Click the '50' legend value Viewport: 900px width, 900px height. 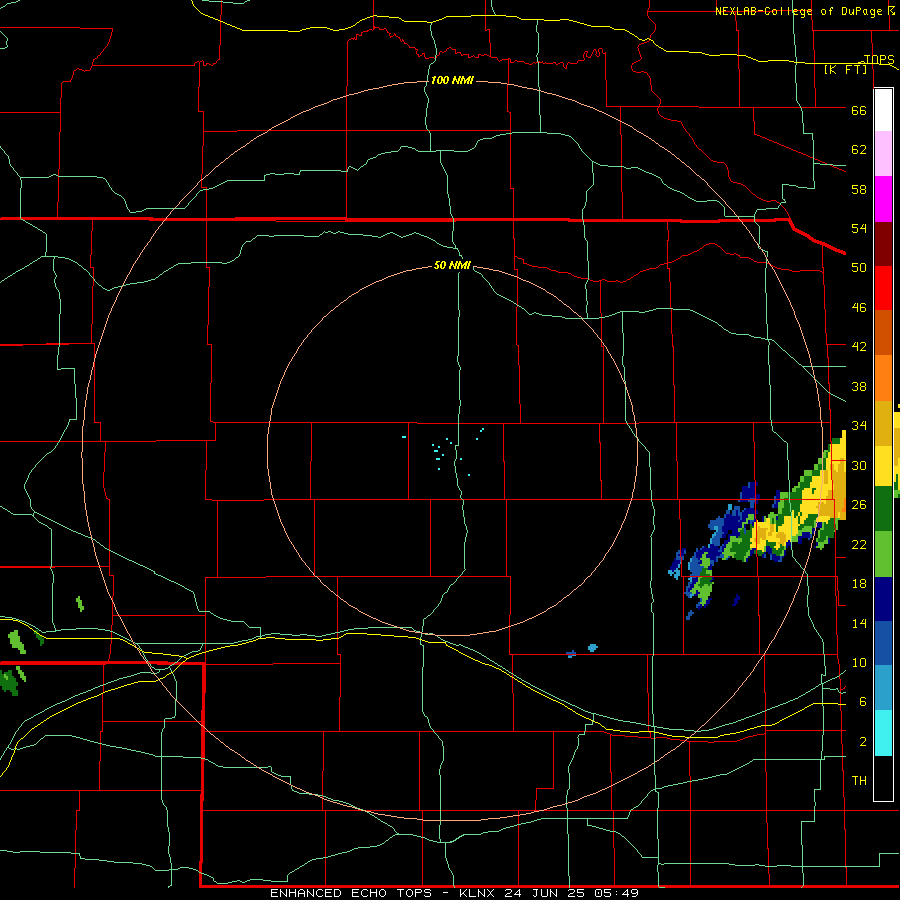point(859,267)
